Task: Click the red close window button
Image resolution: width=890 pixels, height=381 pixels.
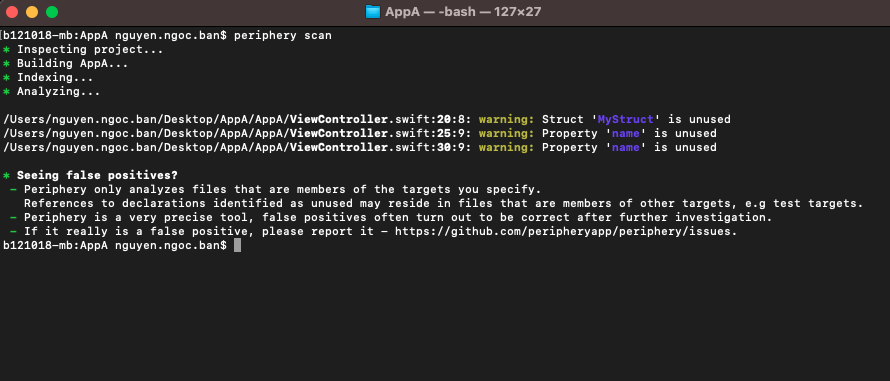Action: point(12,11)
